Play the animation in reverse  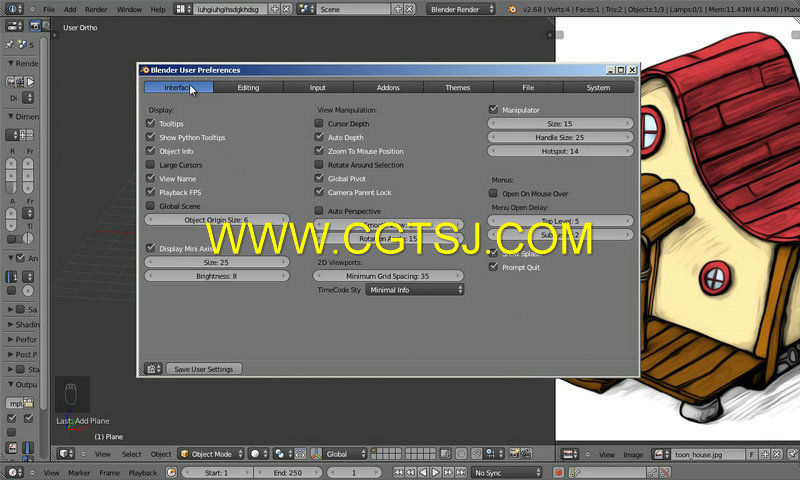pyautogui.click(x=423, y=473)
